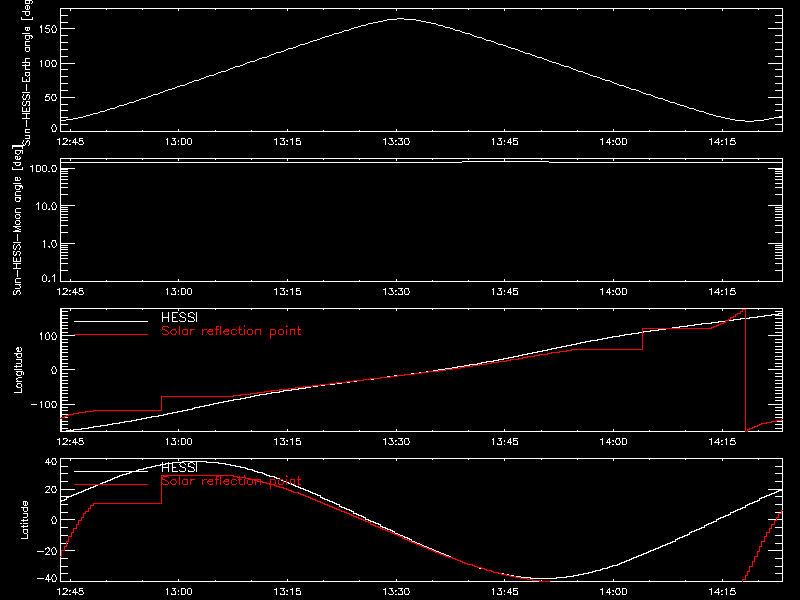Click the -40 tick on Latitude axis
This screenshot has height=600, width=800.
(47, 578)
